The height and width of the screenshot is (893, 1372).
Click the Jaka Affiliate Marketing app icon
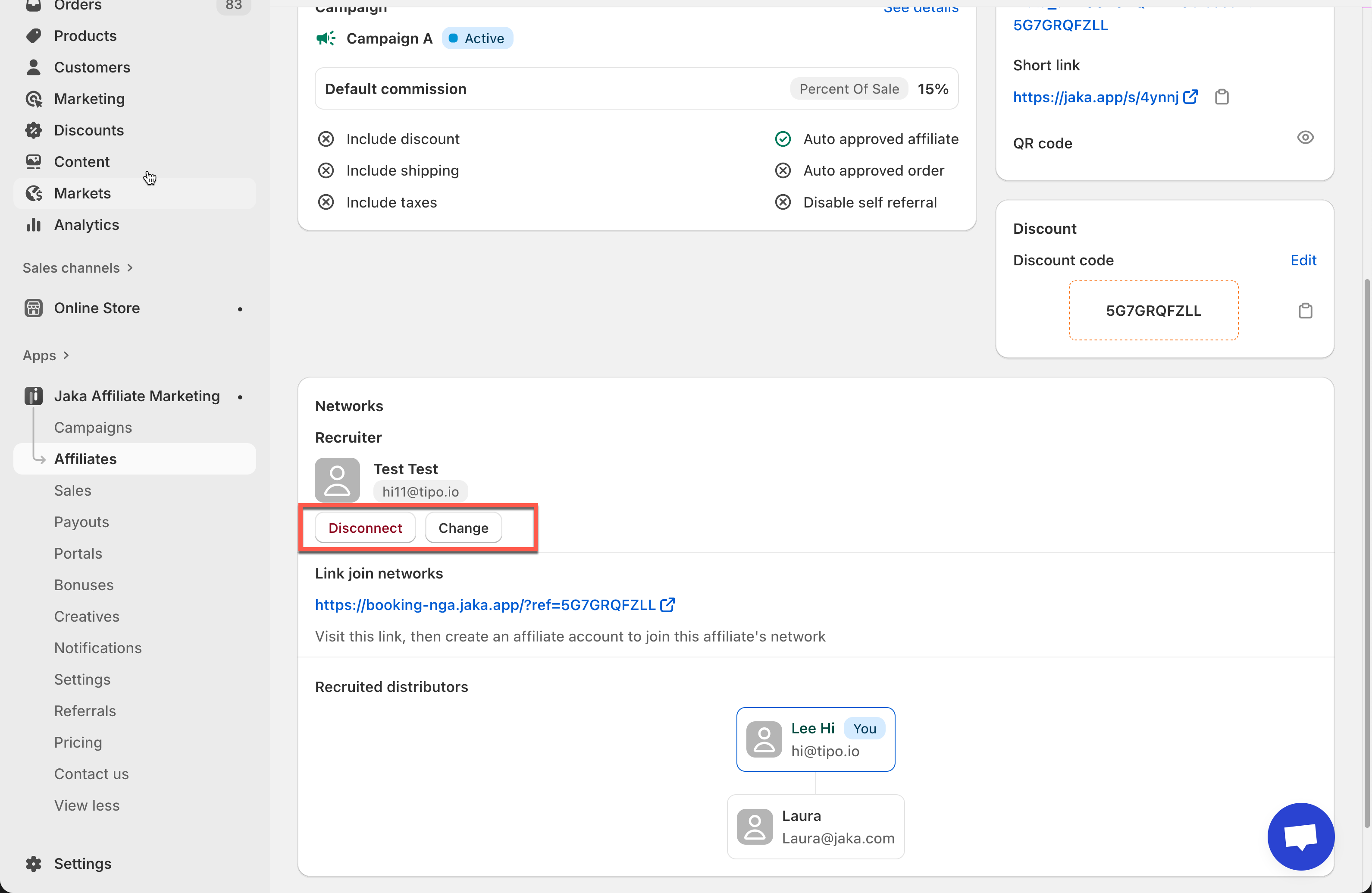coord(34,396)
